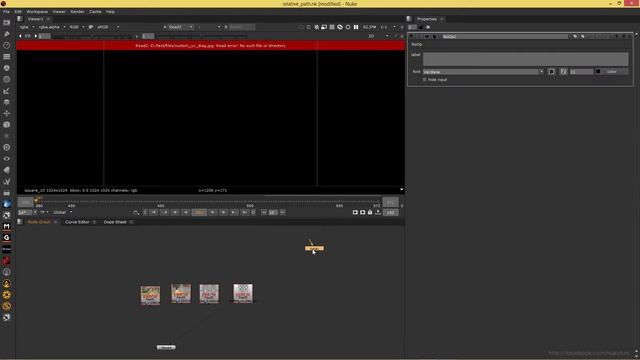The width and height of the screenshot is (640, 360).
Task: Open the Image nodes toolbar menu
Action: 7,23
